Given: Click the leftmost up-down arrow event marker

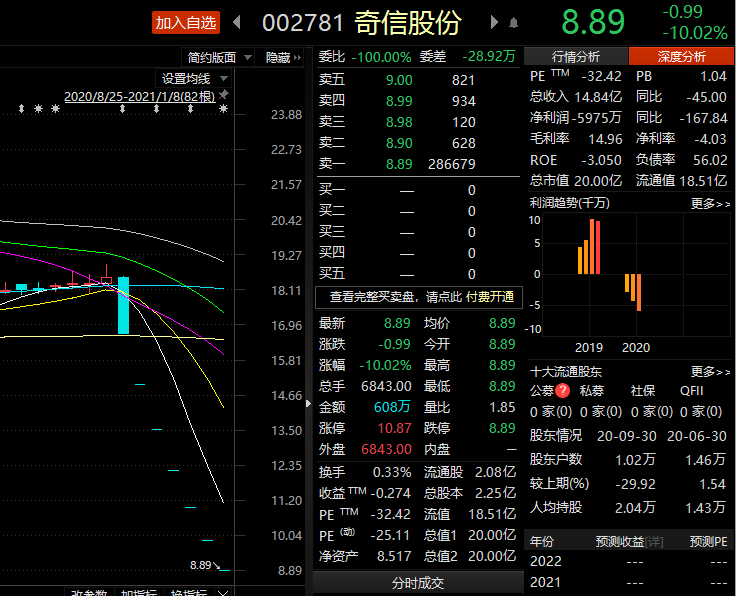Looking at the screenshot, I should point(21,109).
